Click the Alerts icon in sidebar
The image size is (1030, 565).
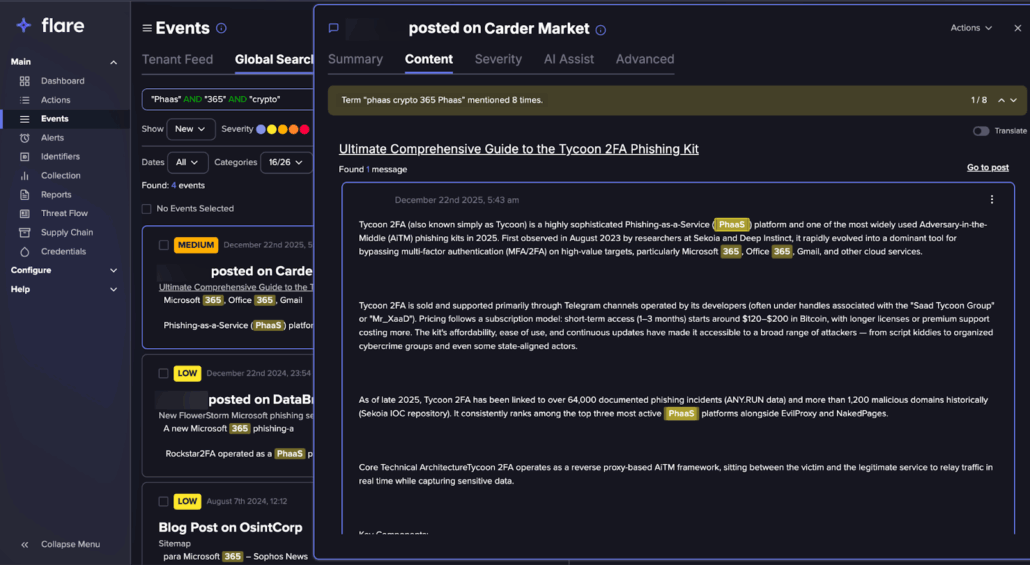point(25,138)
